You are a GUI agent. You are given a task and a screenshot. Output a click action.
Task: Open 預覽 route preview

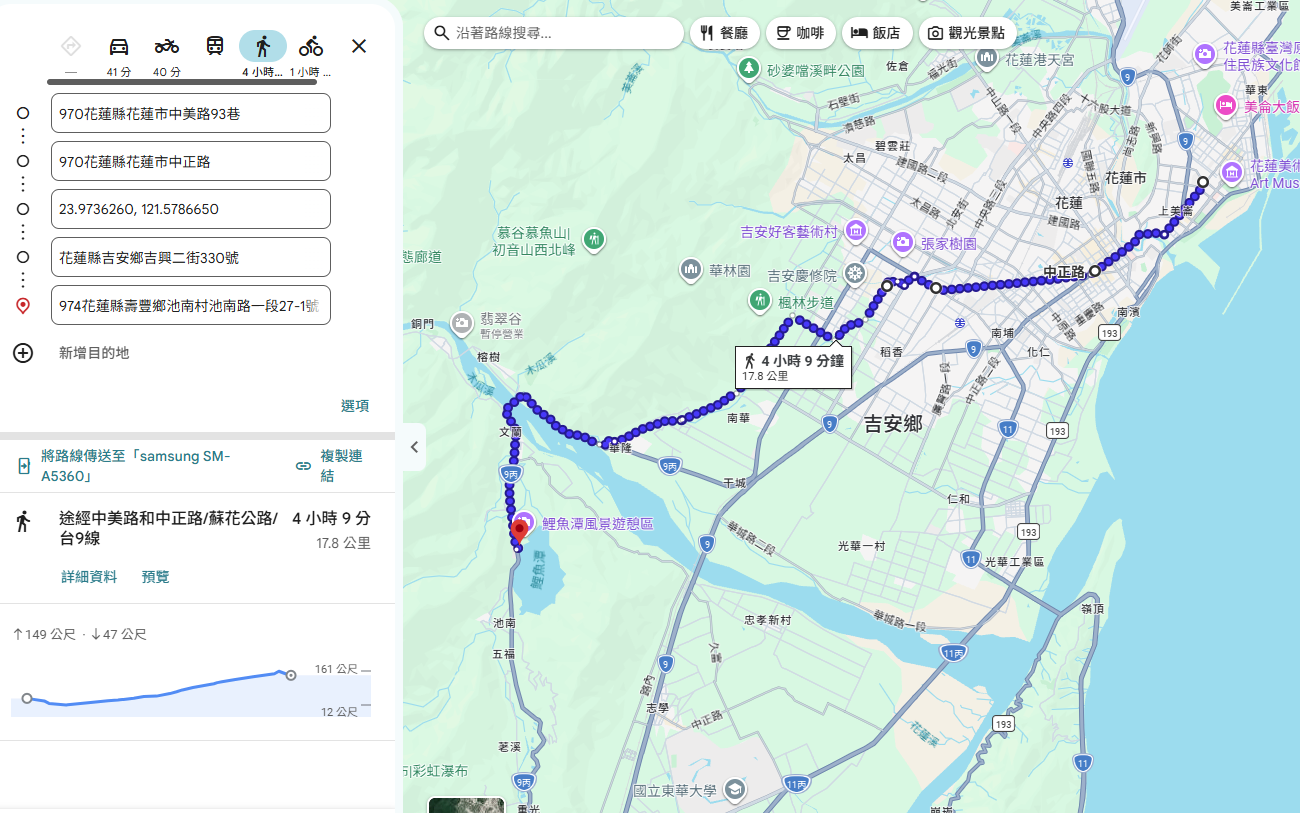pyautogui.click(x=156, y=577)
